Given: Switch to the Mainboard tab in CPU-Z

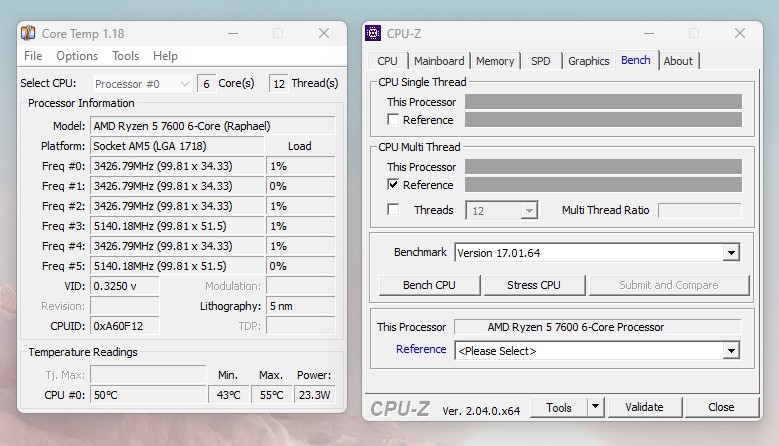Looking at the screenshot, I should (439, 61).
